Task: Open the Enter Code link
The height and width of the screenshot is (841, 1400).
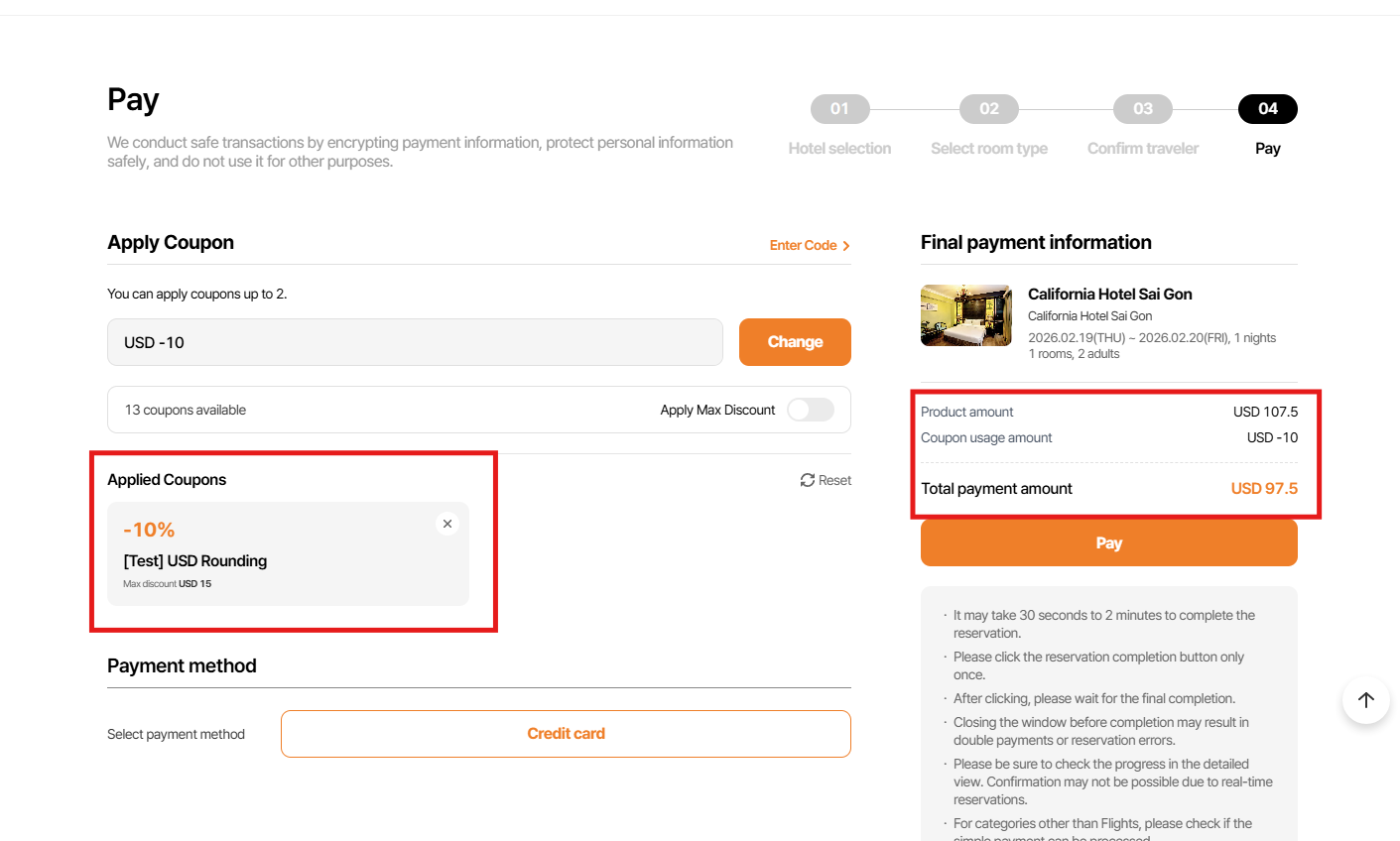Action: tap(803, 245)
